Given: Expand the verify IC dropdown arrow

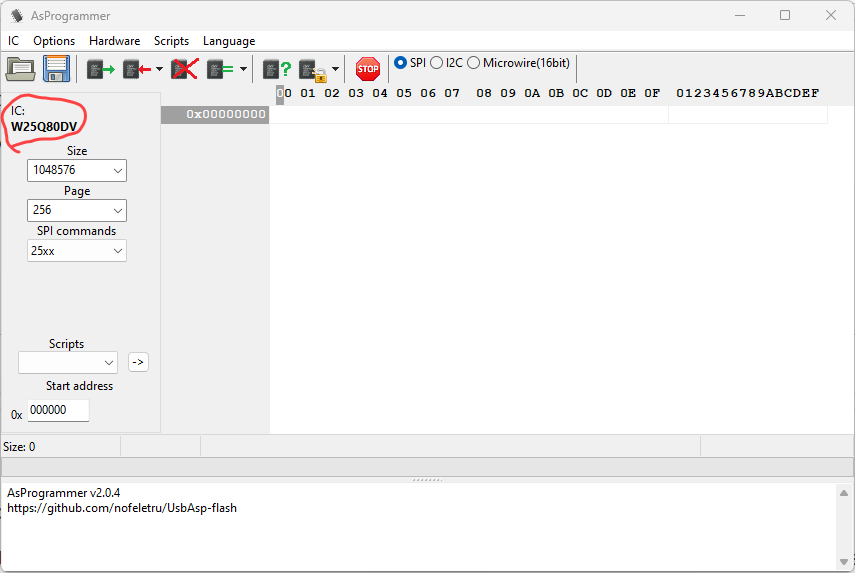Looking at the screenshot, I should click(243, 69).
